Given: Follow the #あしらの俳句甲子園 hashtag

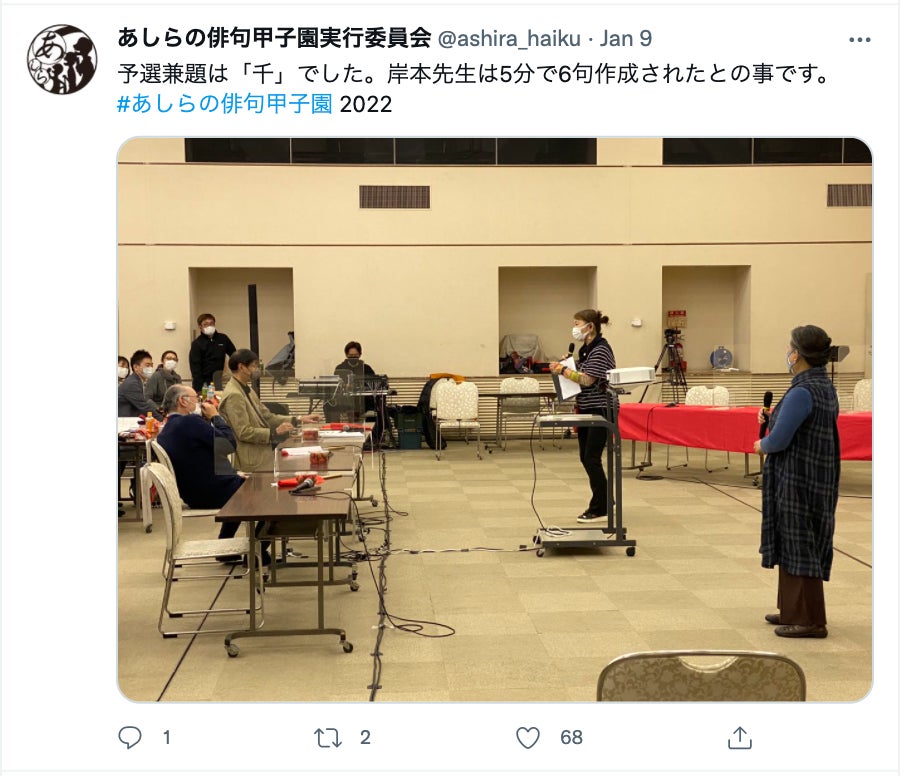Looking at the screenshot, I should tap(225, 104).
